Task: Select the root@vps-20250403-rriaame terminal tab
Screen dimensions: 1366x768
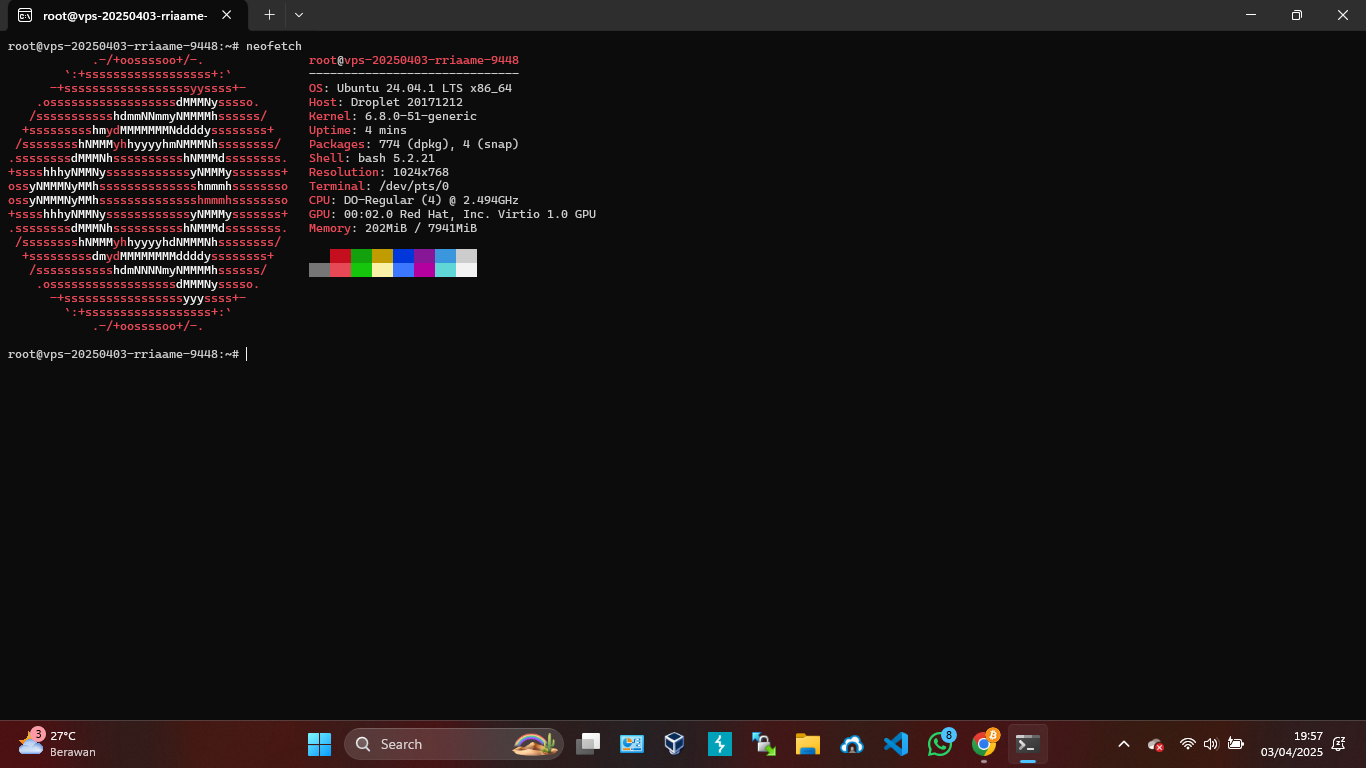Action: pos(124,15)
